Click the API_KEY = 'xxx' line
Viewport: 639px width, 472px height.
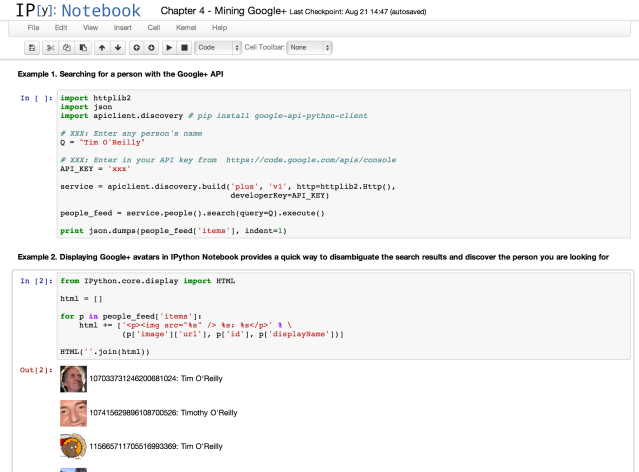95,169
